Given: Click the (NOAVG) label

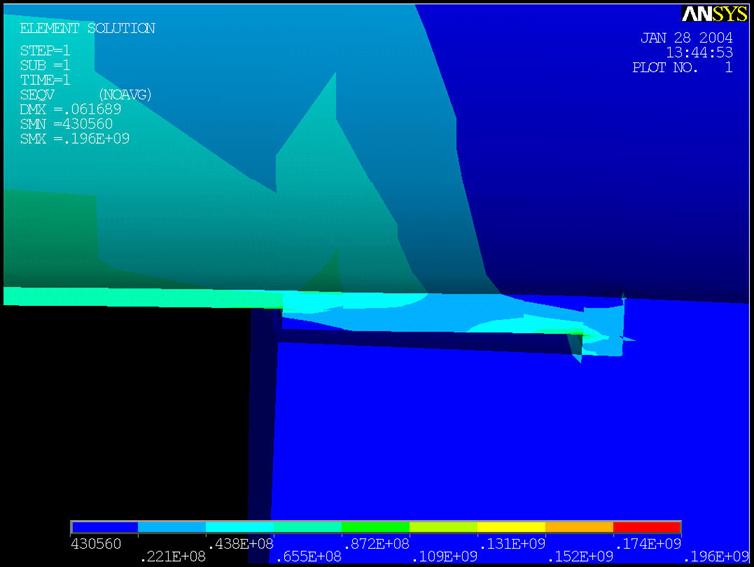Looking at the screenshot, I should (x=125, y=95).
